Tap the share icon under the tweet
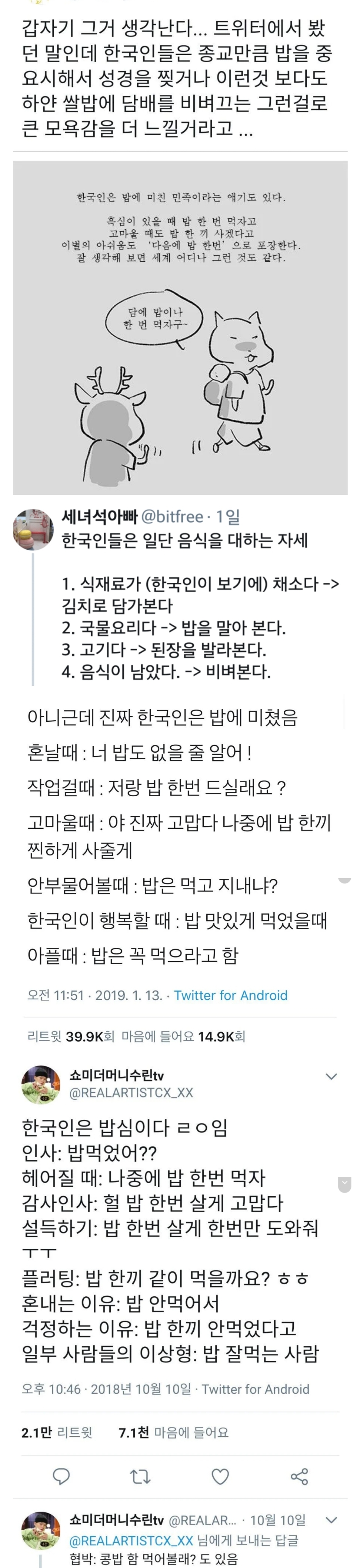Screen dimensions: 360x1568 299,1476
